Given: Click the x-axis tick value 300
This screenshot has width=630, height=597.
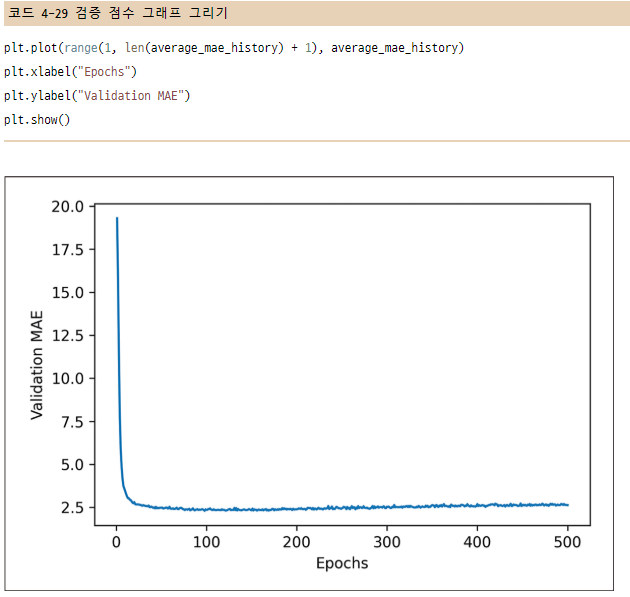Looking at the screenshot, I should tap(387, 542).
